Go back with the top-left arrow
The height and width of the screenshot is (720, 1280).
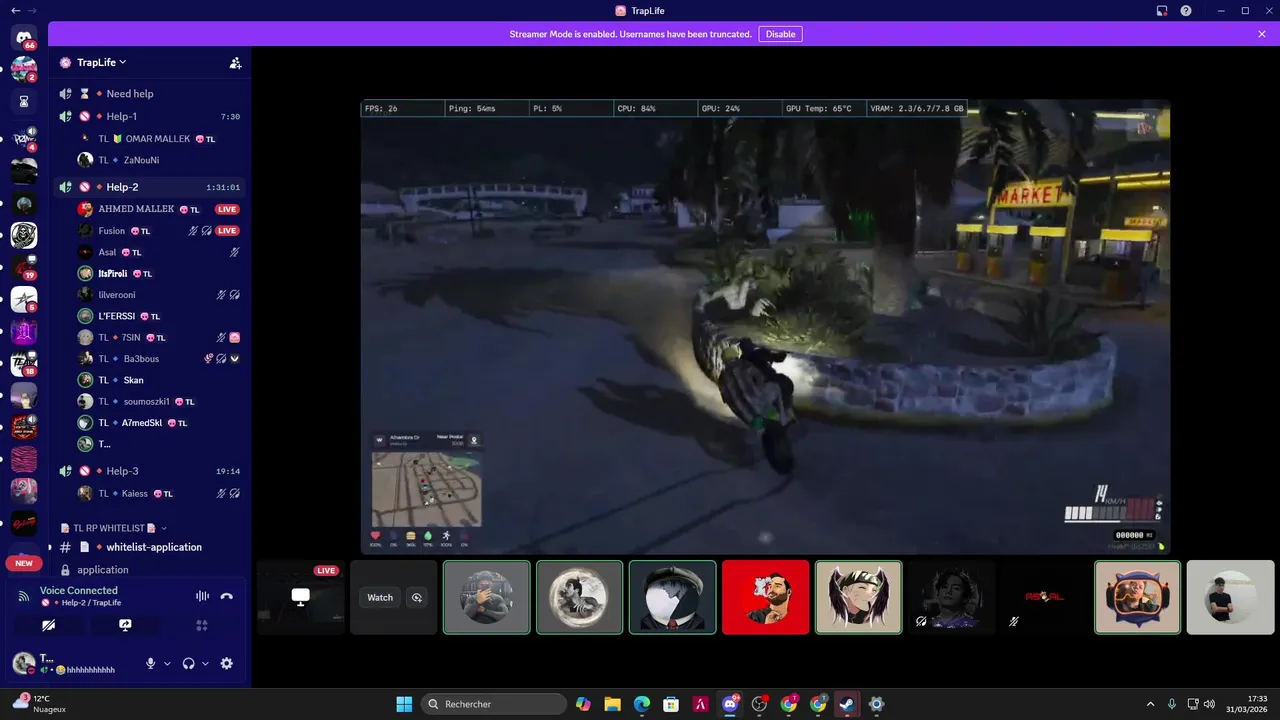point(14,10)
